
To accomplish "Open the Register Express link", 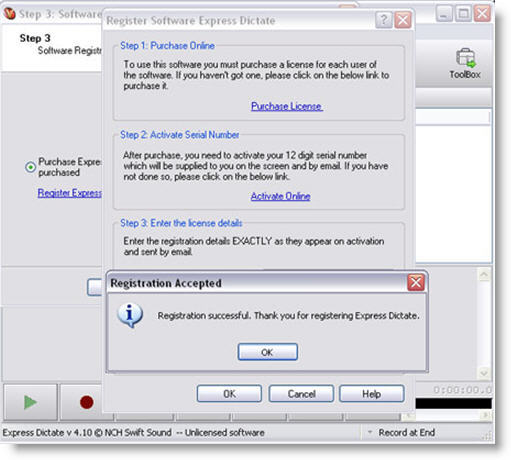I will pos(69,193).
